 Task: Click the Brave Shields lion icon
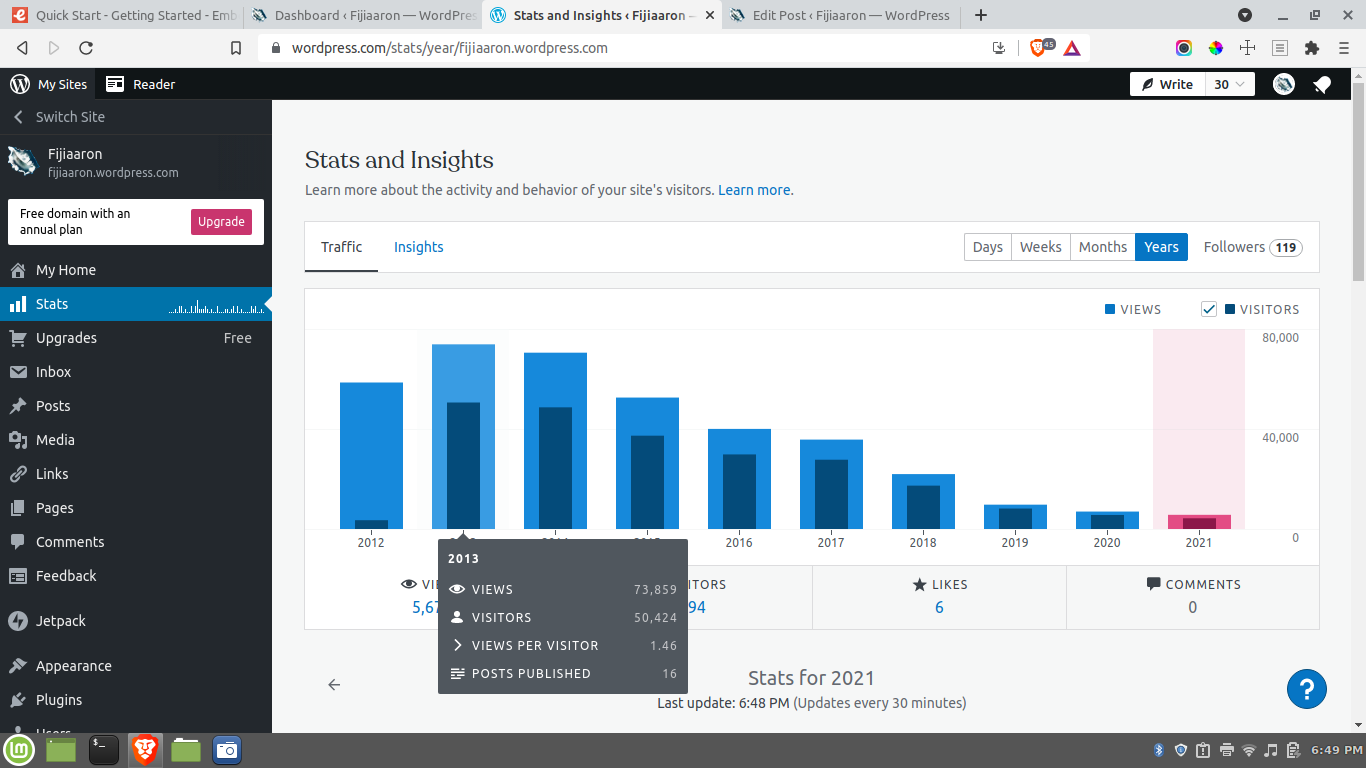pyautogui.click(x=1038, y=48)
